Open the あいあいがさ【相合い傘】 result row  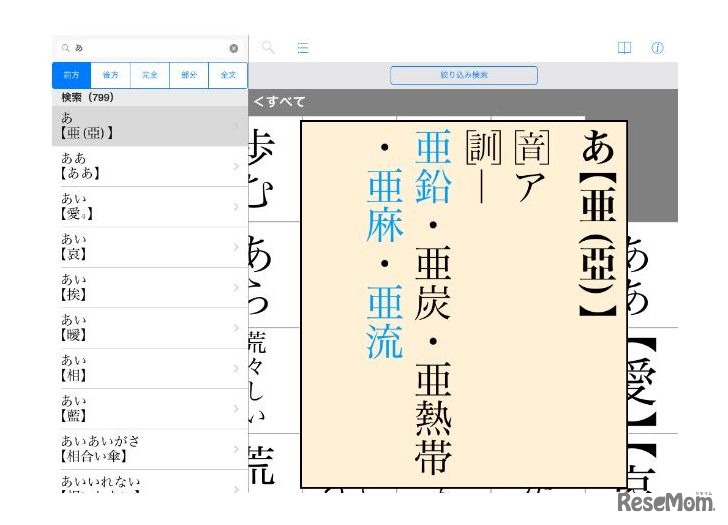150,449
